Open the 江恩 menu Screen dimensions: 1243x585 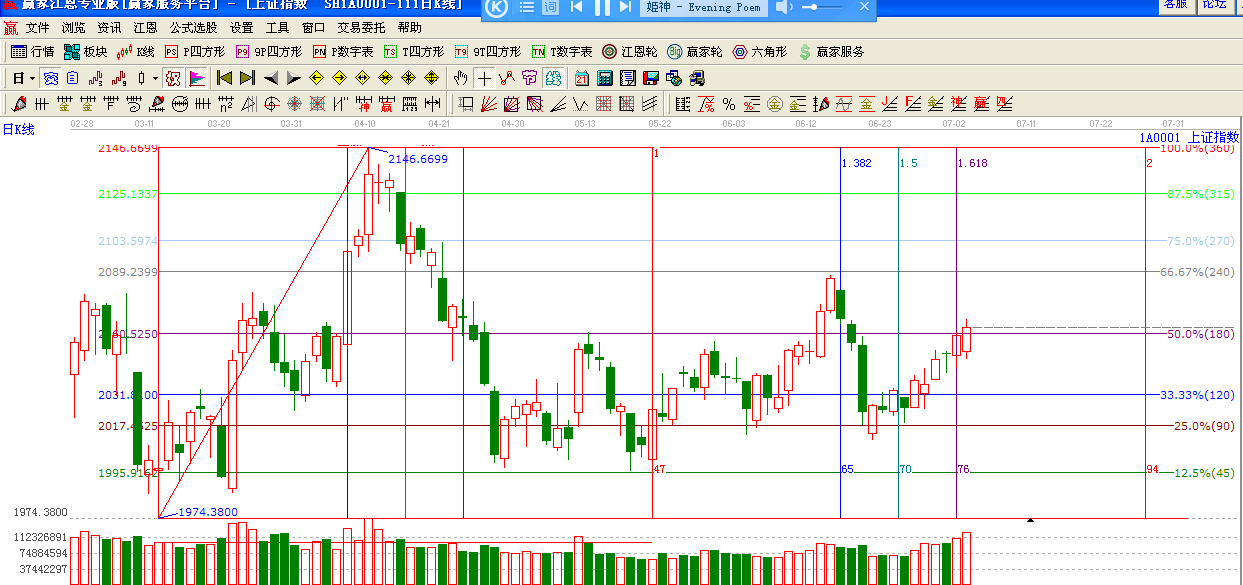click(x=145, y=28)
